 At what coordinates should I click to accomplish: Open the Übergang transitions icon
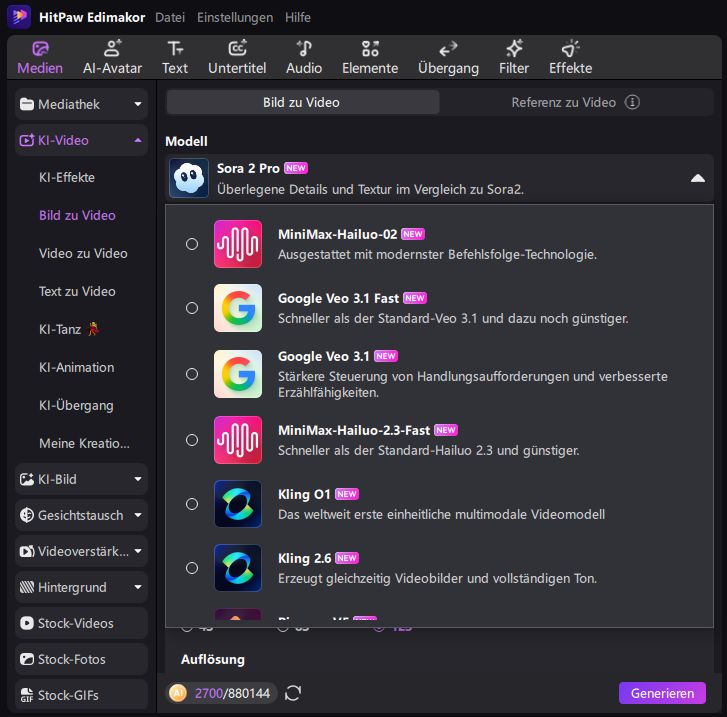coord(448,48)
